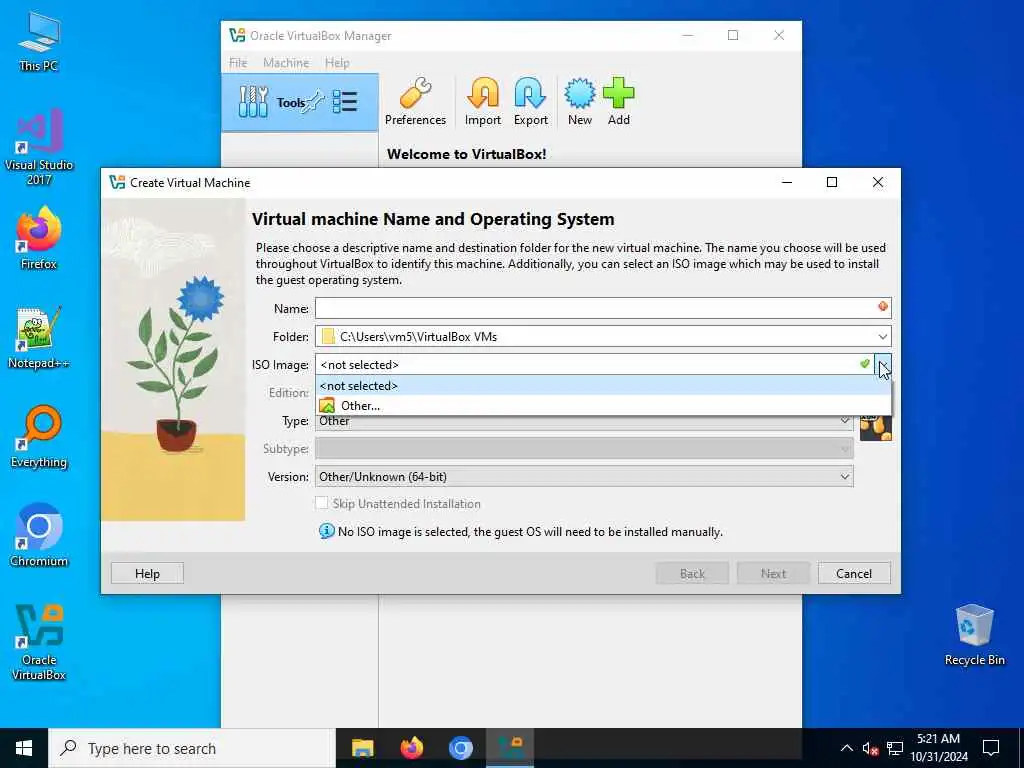
Task: Select Visual Studio 2017 desktop shortcut
Action: click(39, 147)
